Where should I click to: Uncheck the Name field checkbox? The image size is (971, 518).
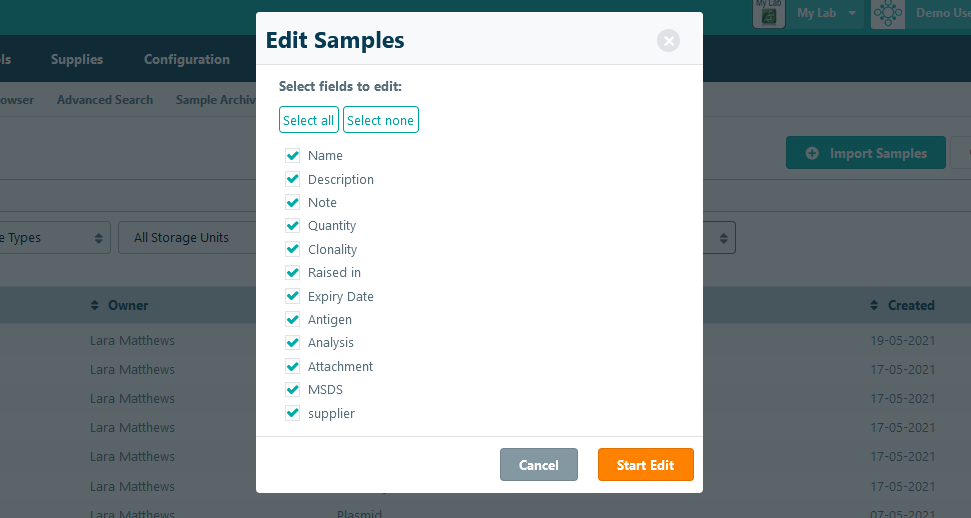tap(292, 156)
